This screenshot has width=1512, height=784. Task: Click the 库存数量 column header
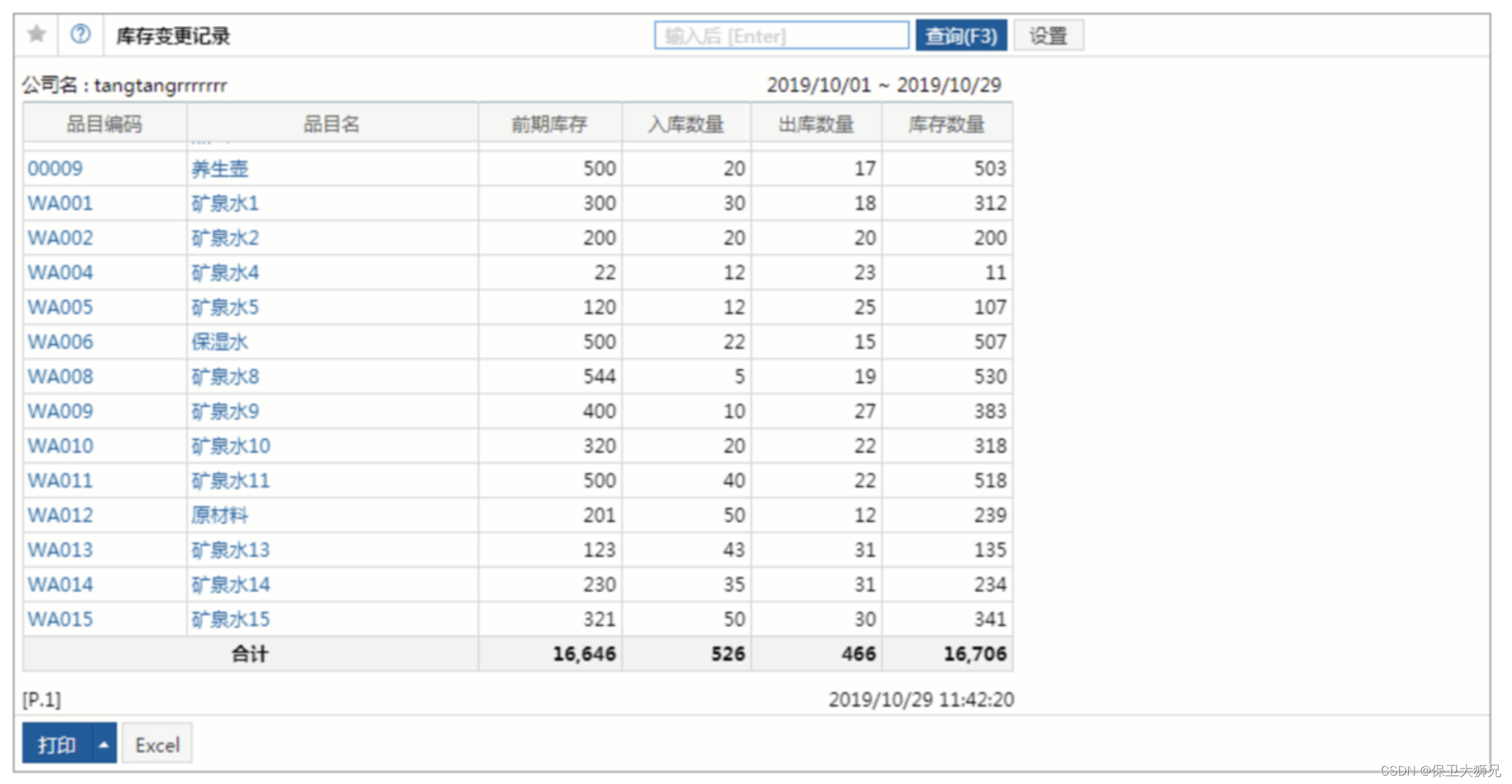pos(946,124)
